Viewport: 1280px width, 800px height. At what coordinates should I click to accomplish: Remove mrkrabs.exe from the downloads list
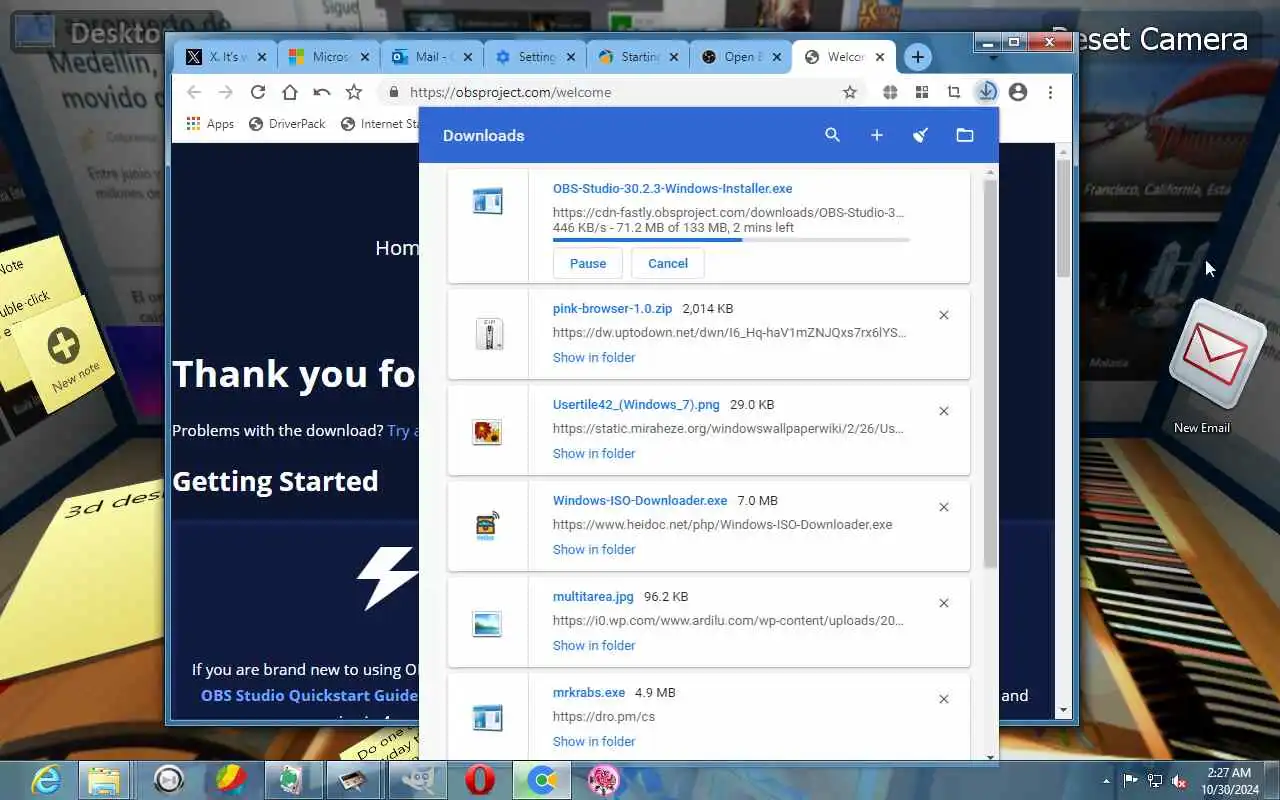click(944, 699)
